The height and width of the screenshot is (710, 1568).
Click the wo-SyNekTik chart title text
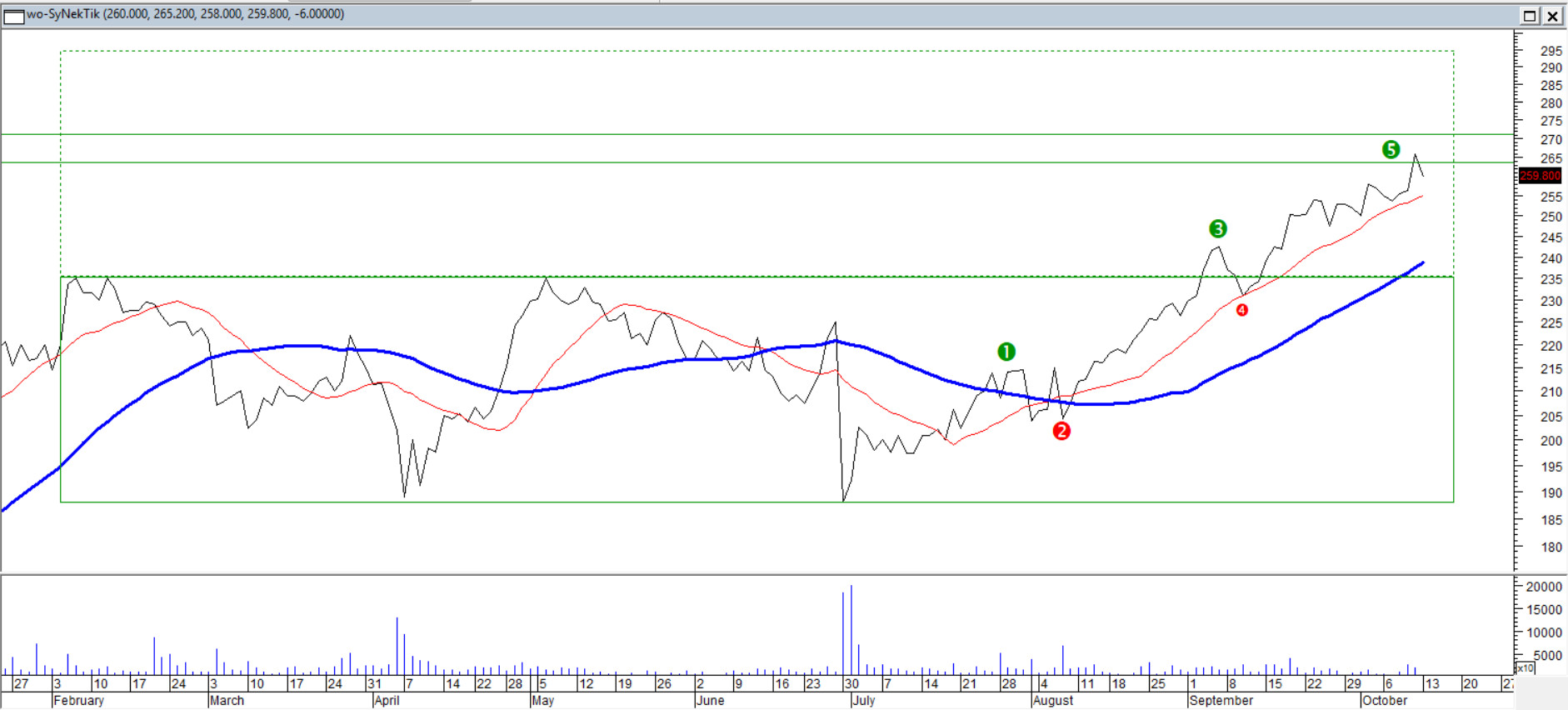[x=185, y=14]
